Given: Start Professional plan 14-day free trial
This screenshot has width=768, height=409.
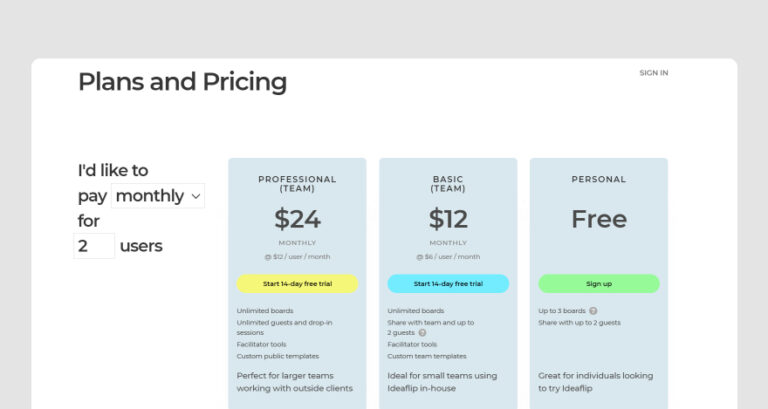Looking at the screenshot, I should pos(297,284).
